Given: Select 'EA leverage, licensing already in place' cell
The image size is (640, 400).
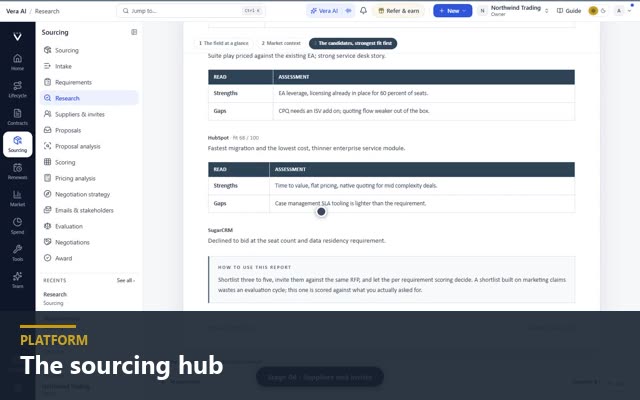Looking at the screenshot, I should (424, 93).
